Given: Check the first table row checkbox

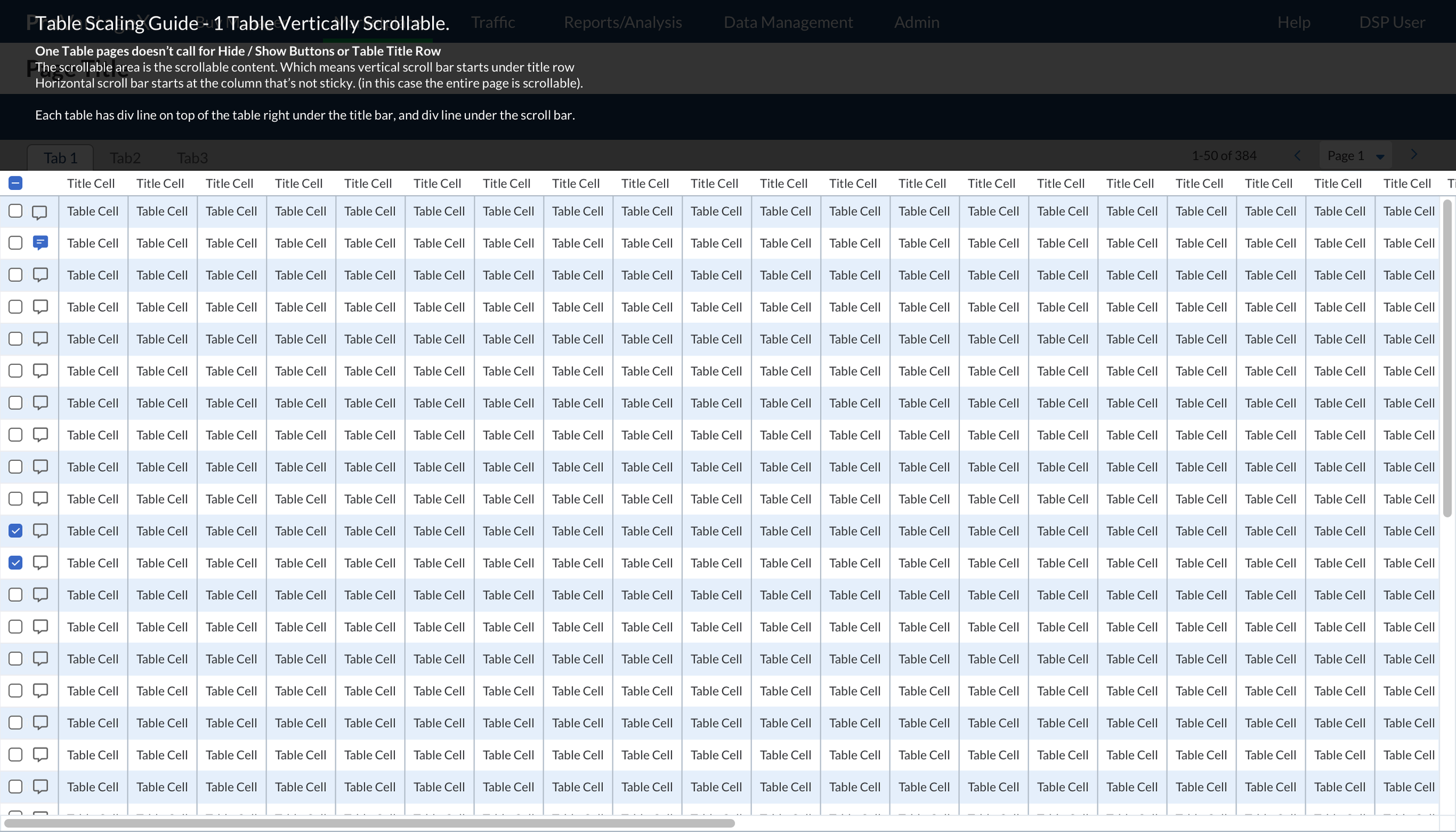Looking at the screenshot, I should [x=16, y=211].
